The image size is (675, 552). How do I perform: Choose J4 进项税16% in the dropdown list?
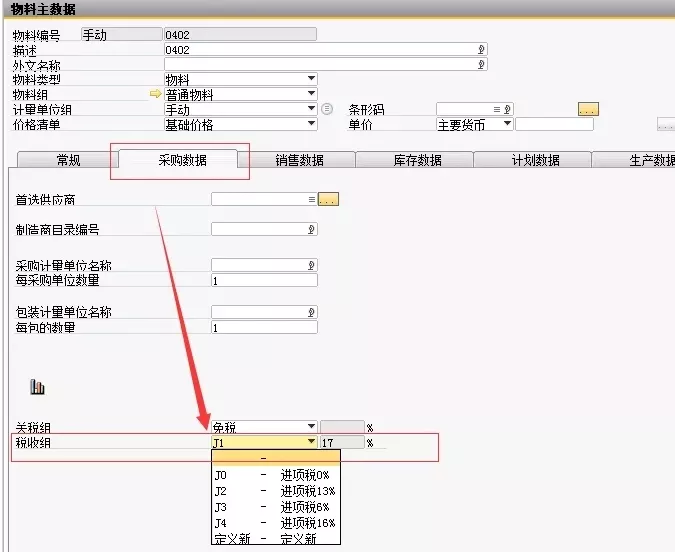click(275, 522)
